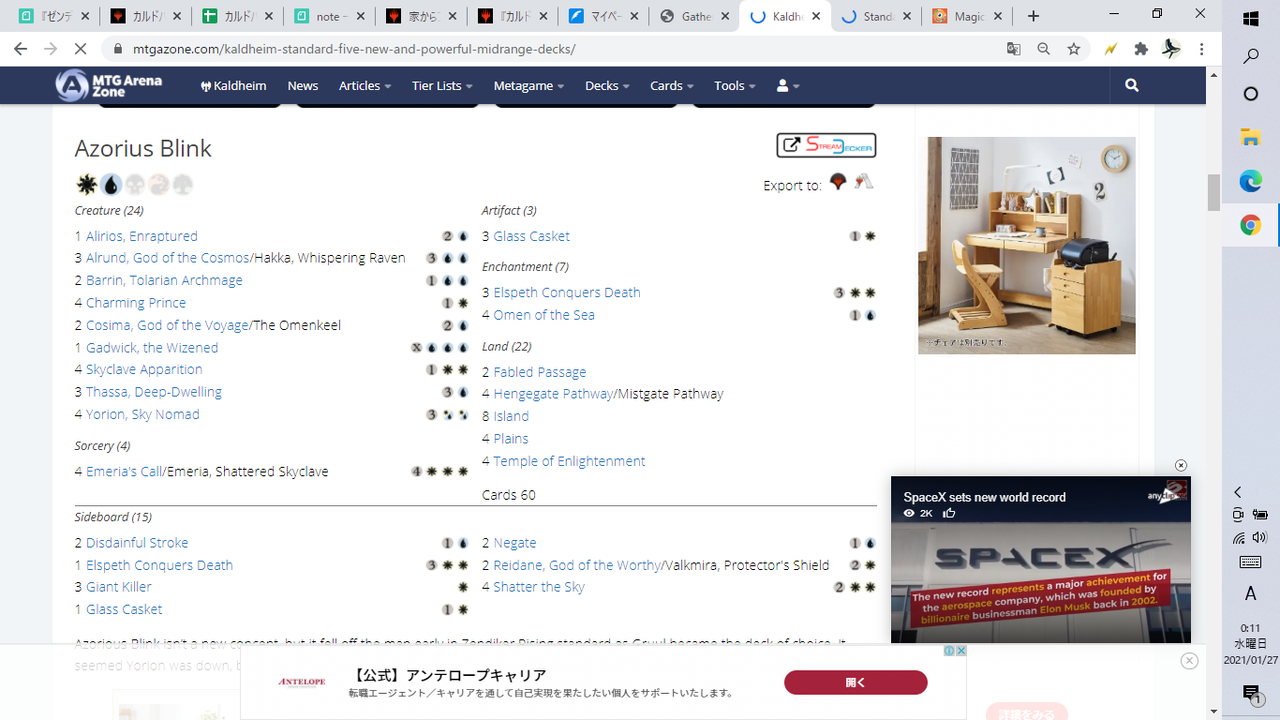Bookmark this page with star icon
The height and width of the screenshot is (720, 1280).
pos(1074,48)
